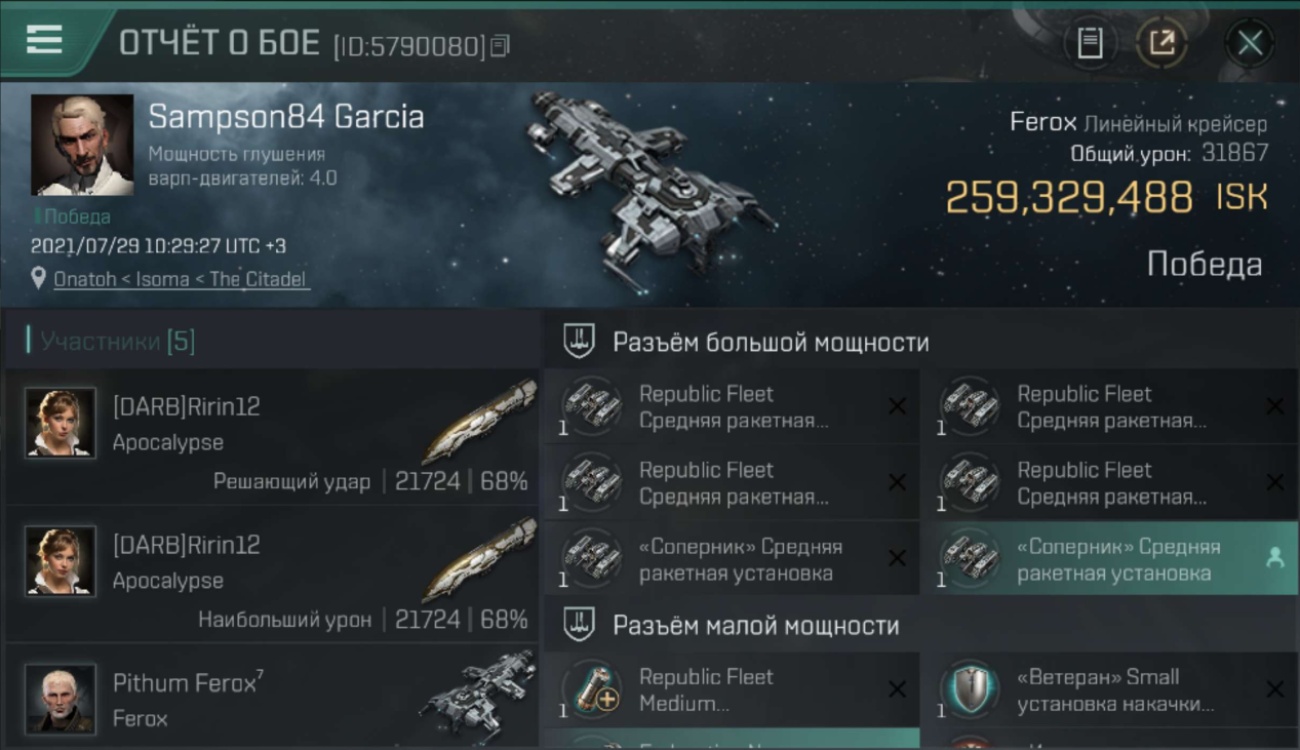Click the share report icon

click(1162, 43)
